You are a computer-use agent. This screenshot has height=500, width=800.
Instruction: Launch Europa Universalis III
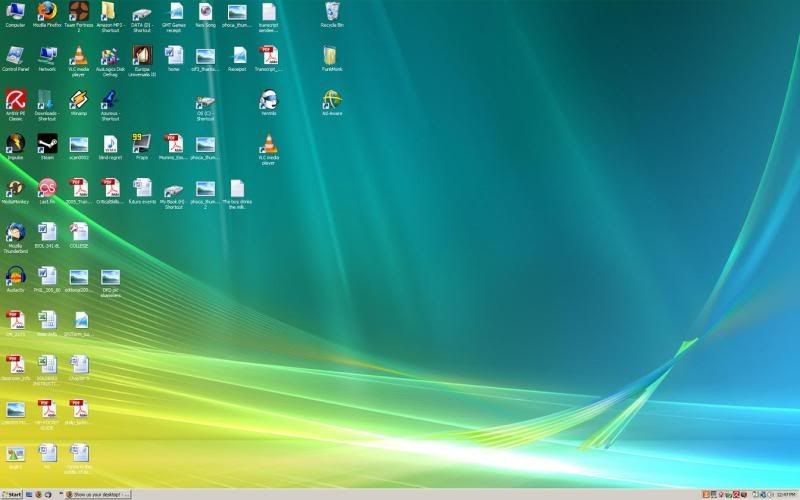(x=142, y=61)
